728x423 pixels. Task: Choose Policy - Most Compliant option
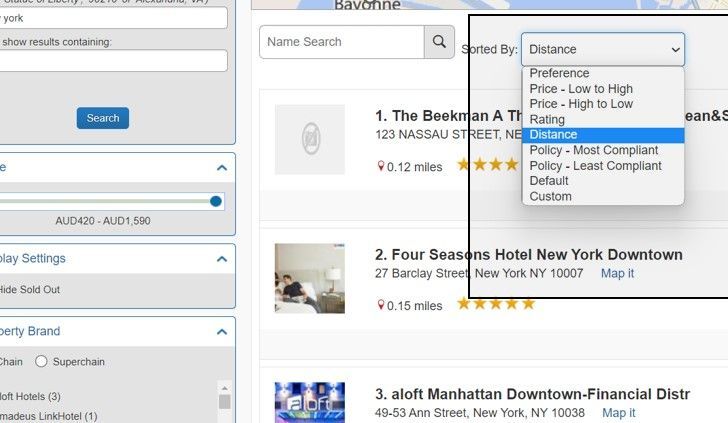(603, 150)
